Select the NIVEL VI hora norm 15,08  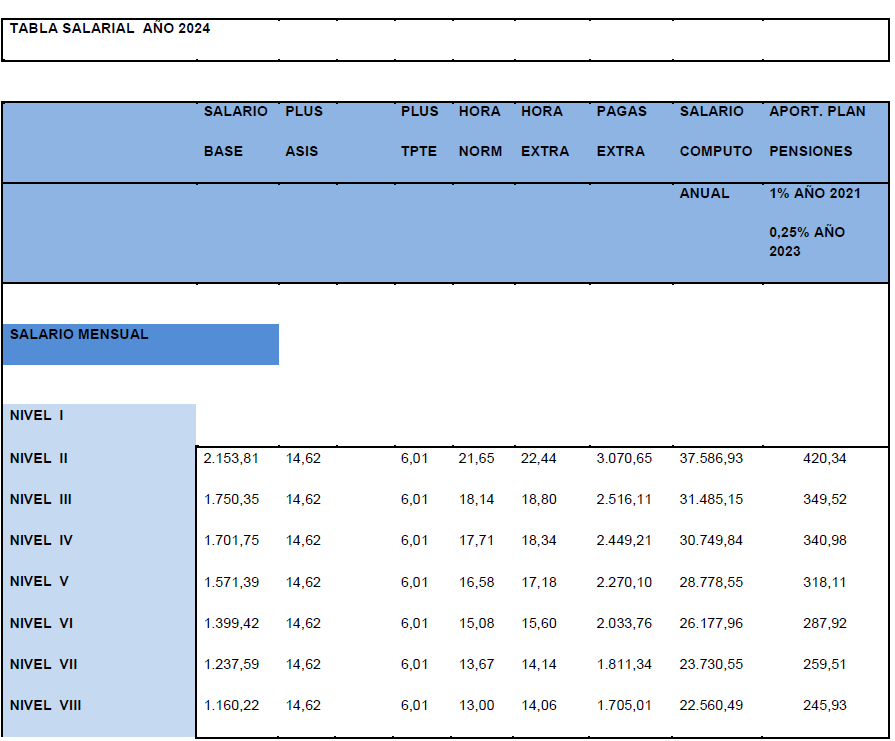476,623
